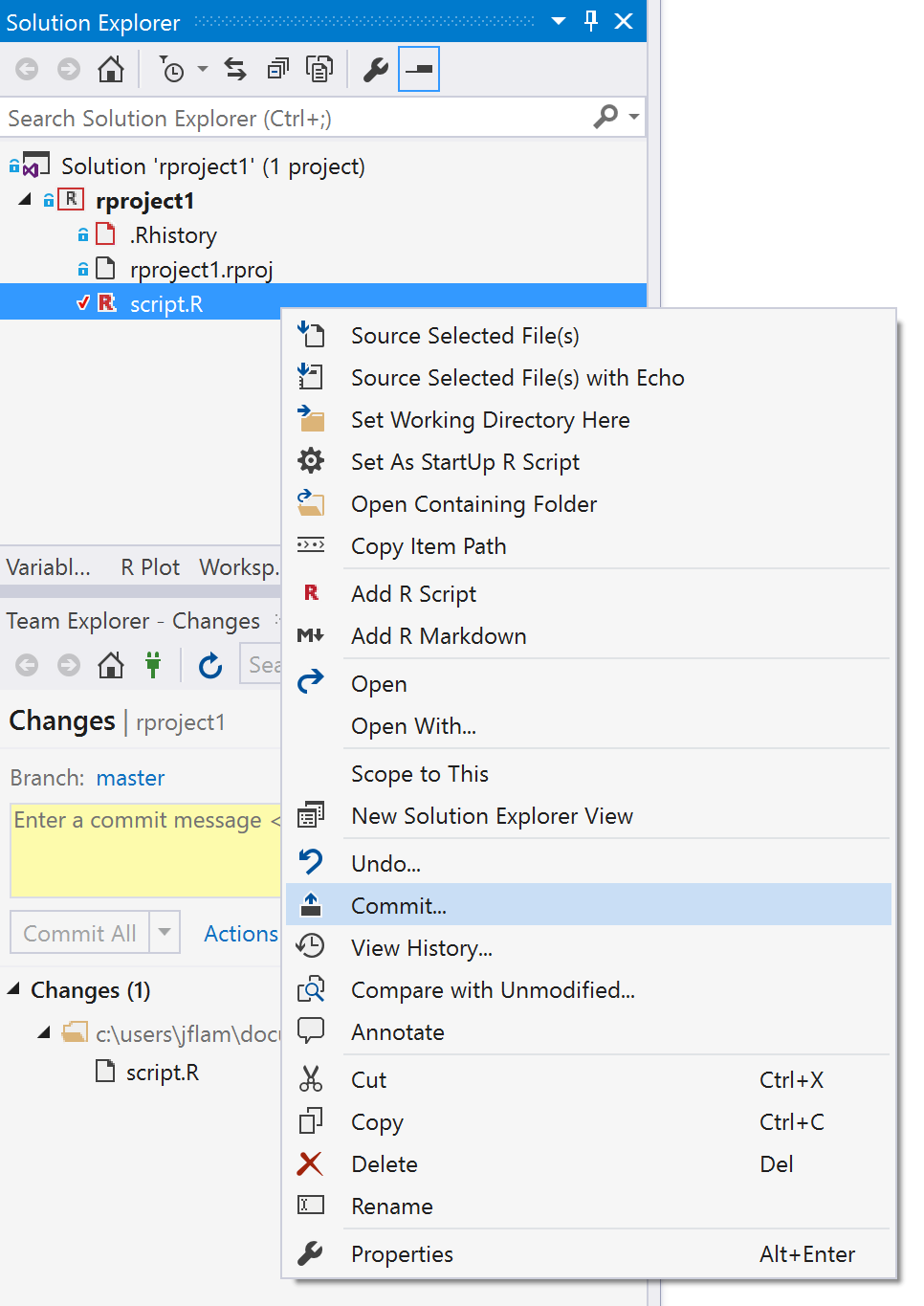The height and width of the screenshot is (1306, 924).
Task: Click search magnifier icon in Solution Explorer
Action: tap(605, 117)
